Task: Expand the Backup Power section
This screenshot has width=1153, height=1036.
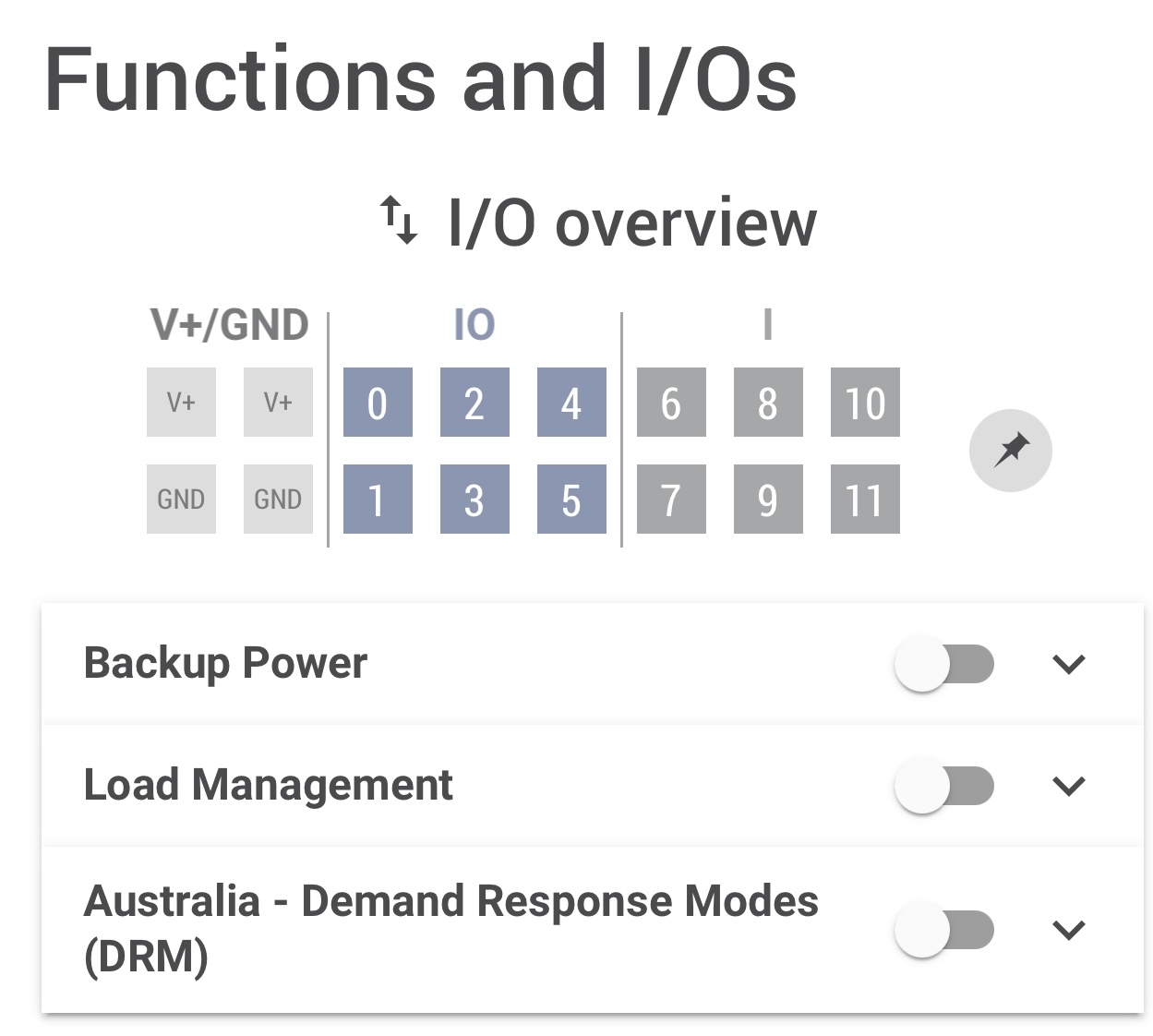Action: tap(1068, 664)
